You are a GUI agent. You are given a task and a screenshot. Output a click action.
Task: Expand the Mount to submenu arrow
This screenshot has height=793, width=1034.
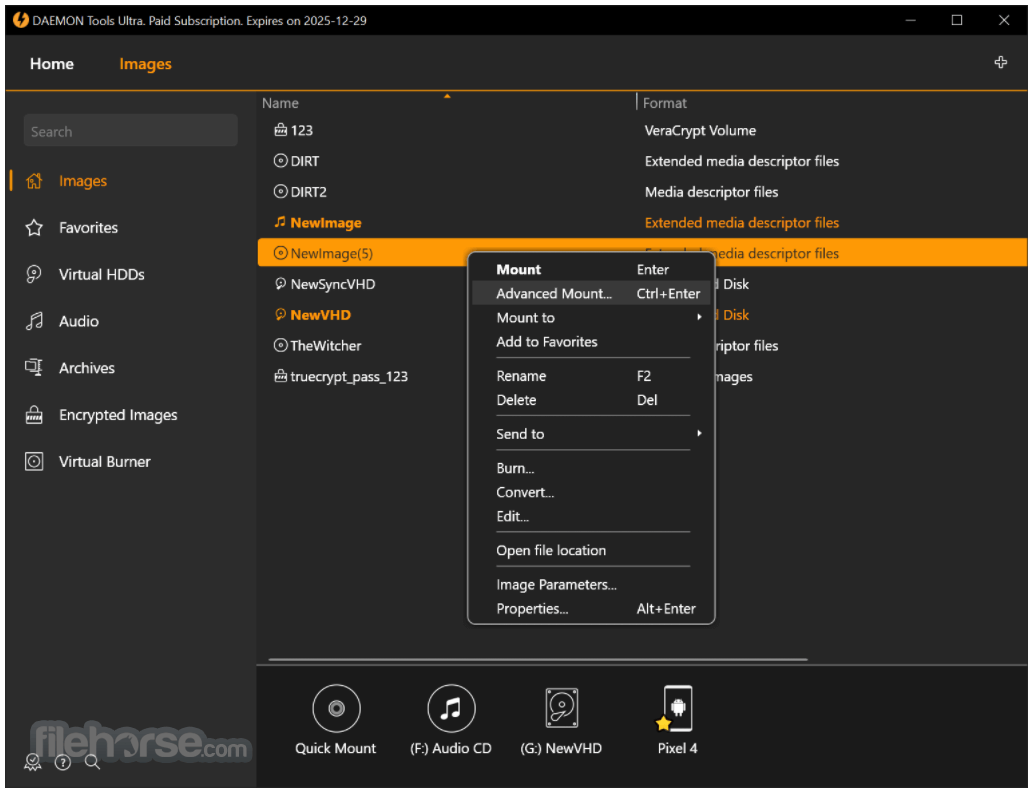point(699,318)
